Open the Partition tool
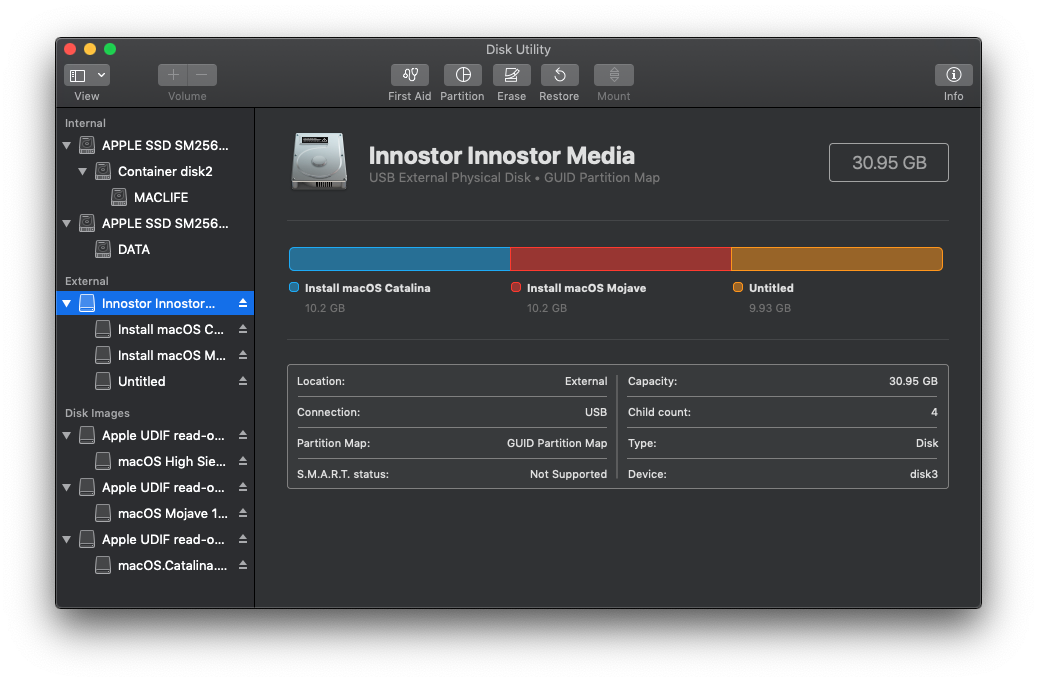 [462, 75]
